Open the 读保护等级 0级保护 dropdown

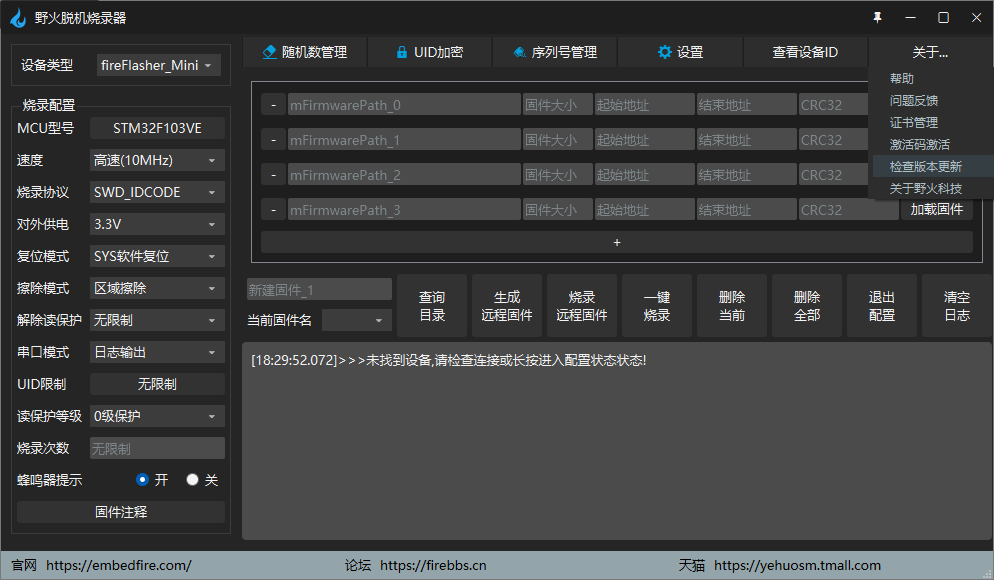tap(157, 416)
